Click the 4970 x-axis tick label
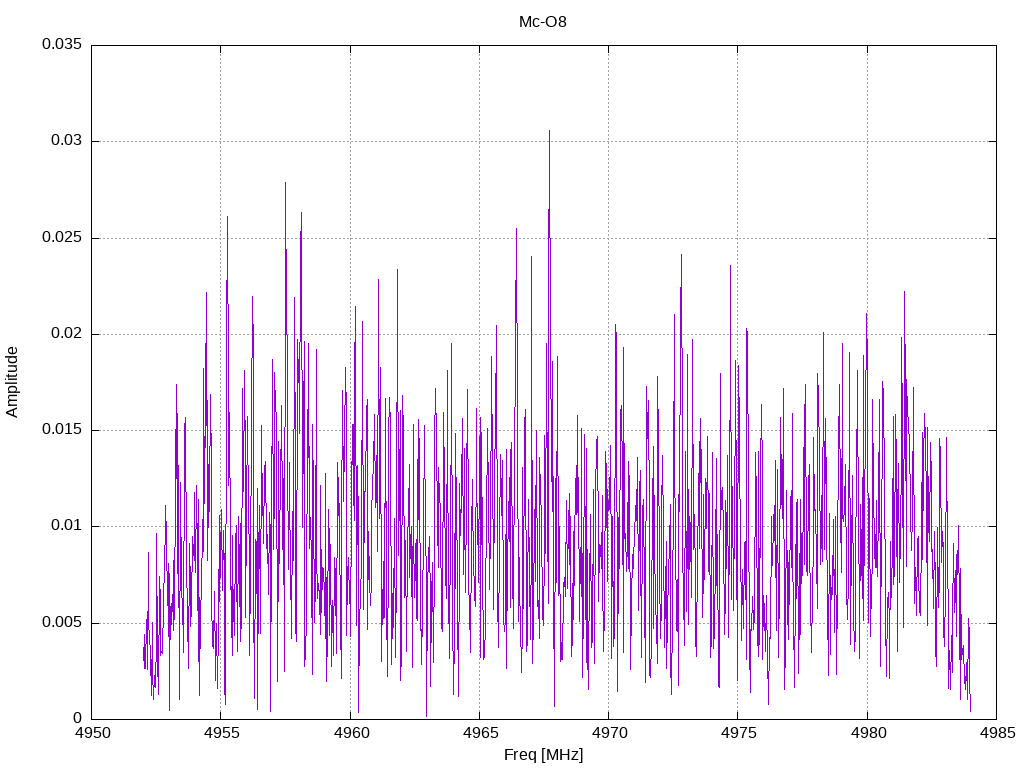The image size is (1024, 768). 608,735
